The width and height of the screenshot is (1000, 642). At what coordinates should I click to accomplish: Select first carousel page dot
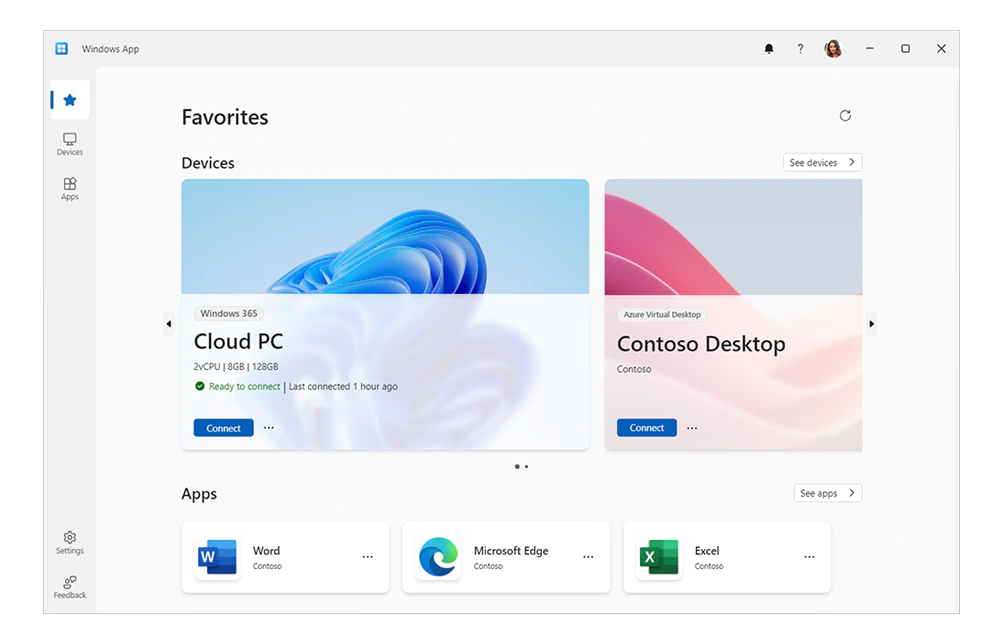(x=517, y=467)
